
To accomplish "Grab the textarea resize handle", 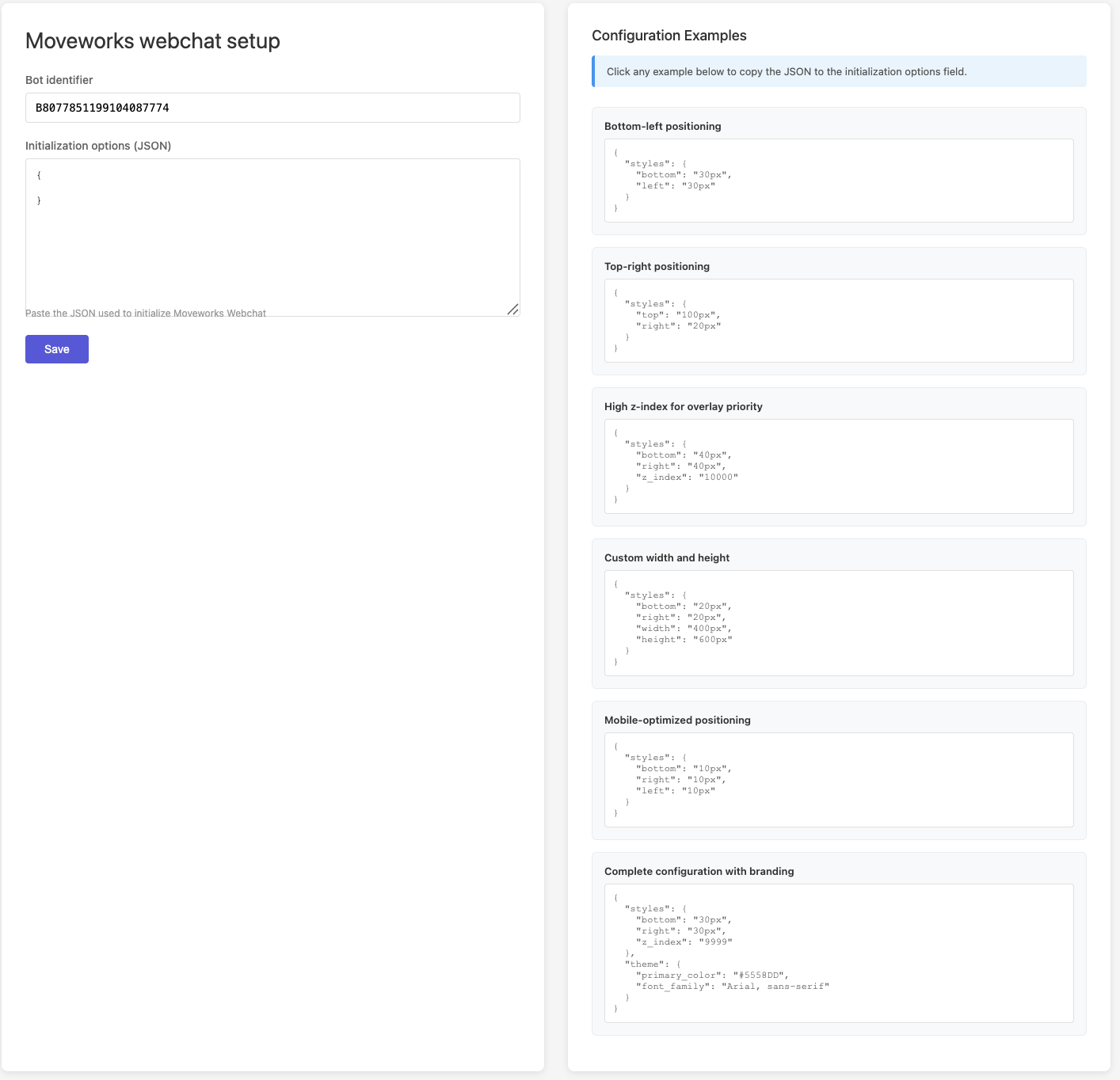I will [x=512, y=309].
